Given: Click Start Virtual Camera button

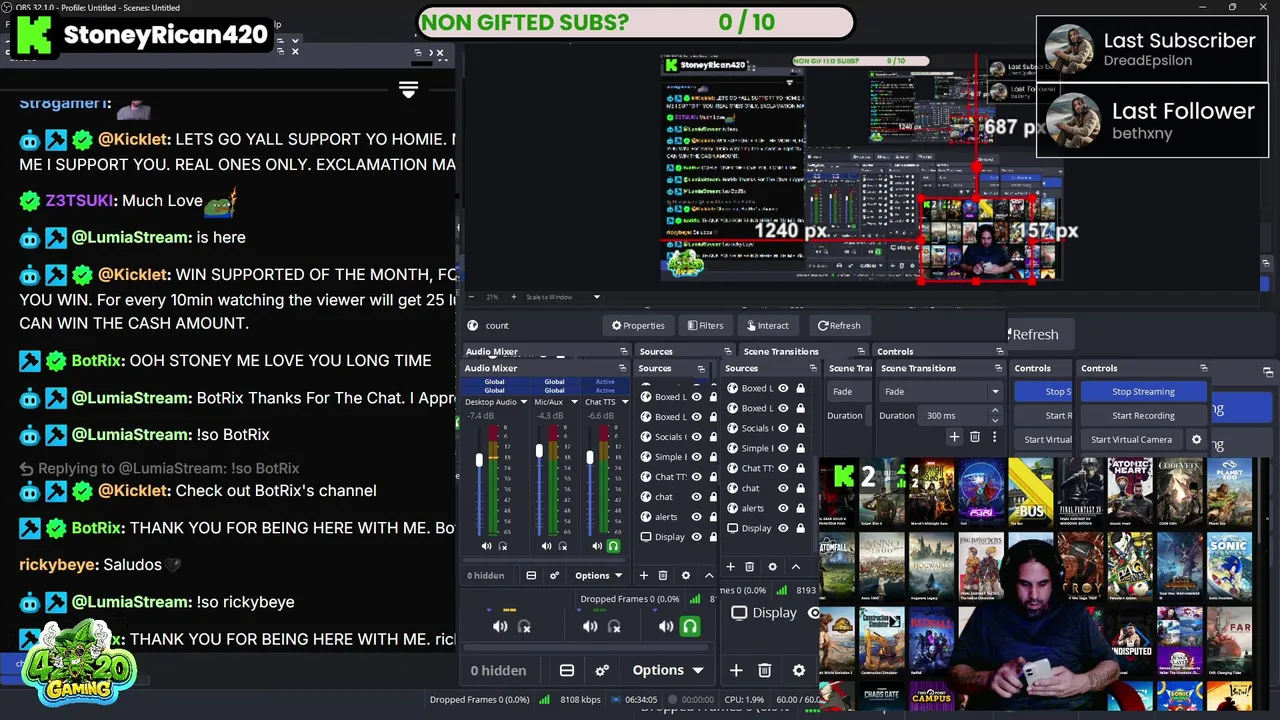Looking at the screenshot, I should click(1131, 439).
